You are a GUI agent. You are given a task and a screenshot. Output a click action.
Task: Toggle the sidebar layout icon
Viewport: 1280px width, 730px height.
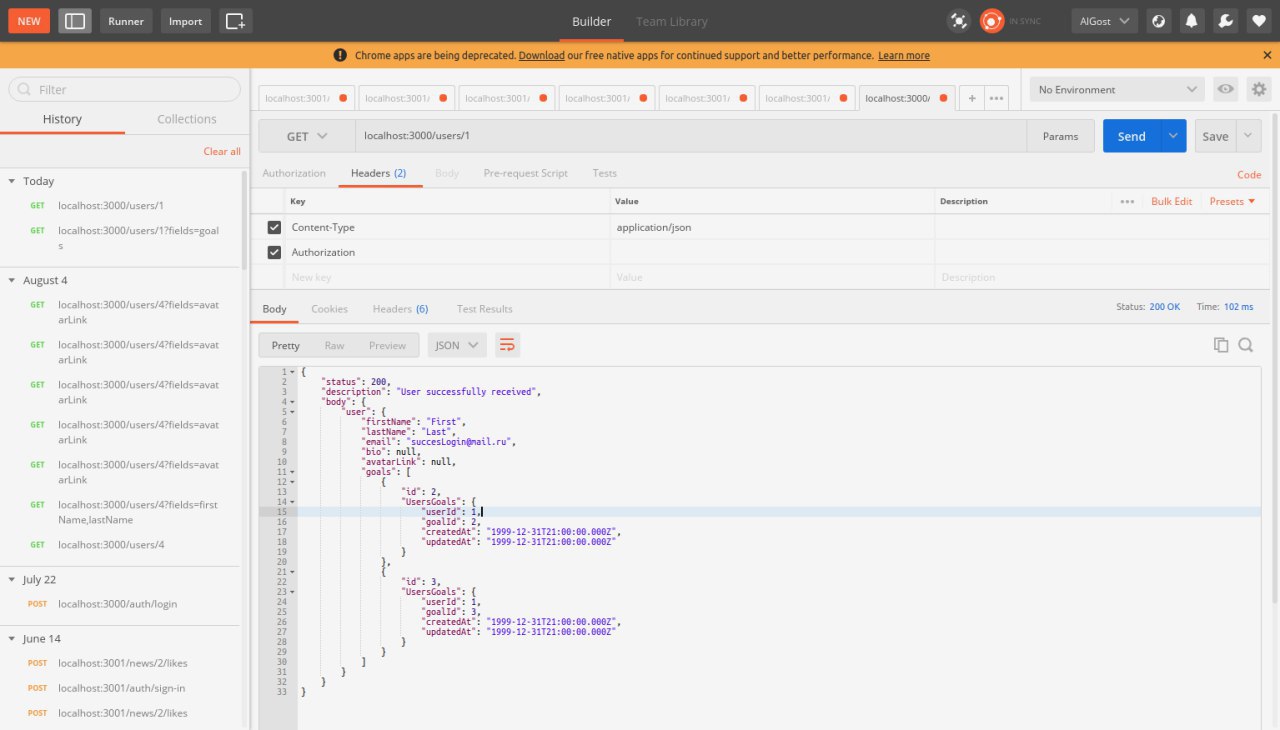coord(75,21)
